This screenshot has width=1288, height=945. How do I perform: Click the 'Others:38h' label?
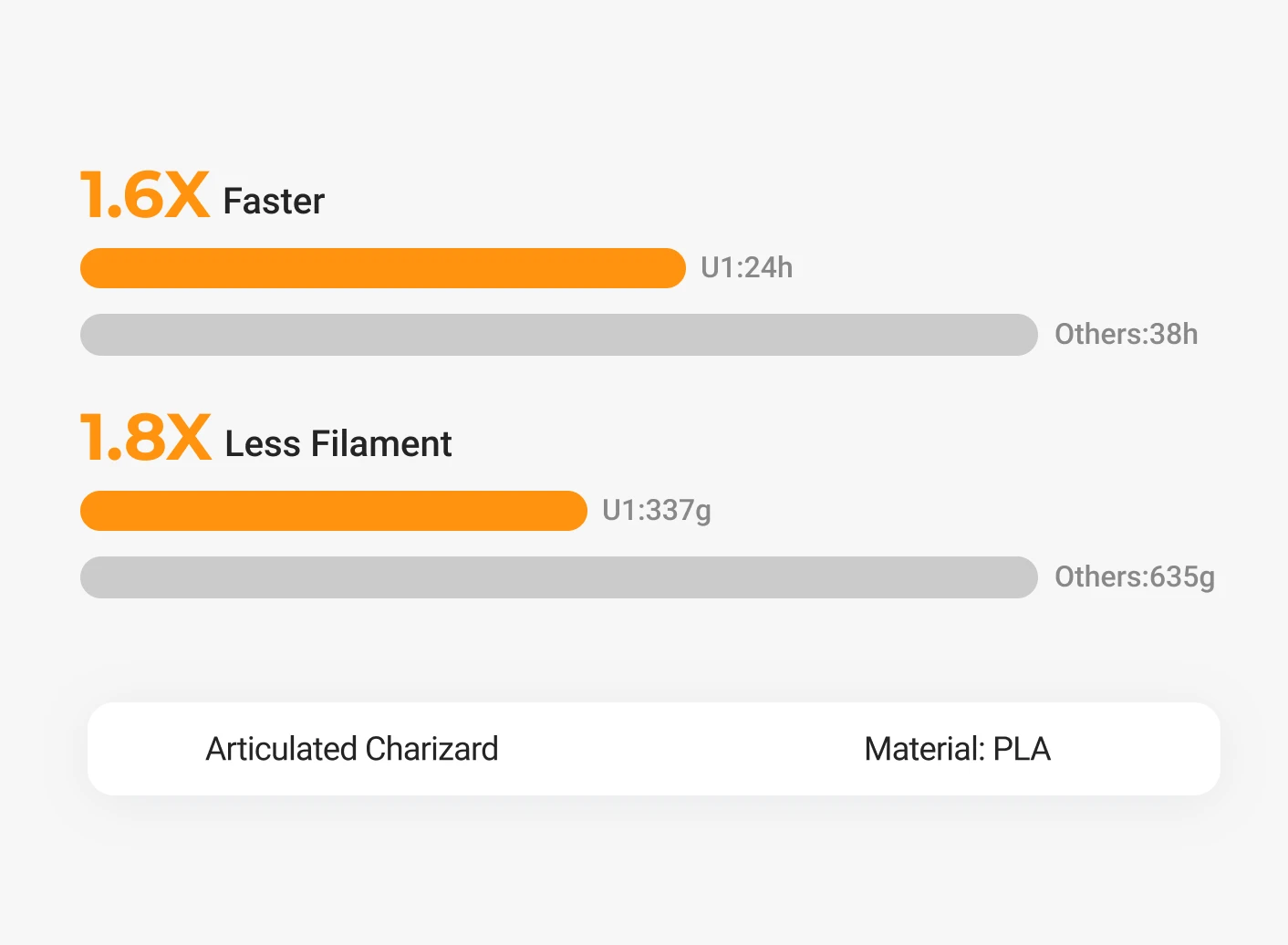pos(1126,335)
